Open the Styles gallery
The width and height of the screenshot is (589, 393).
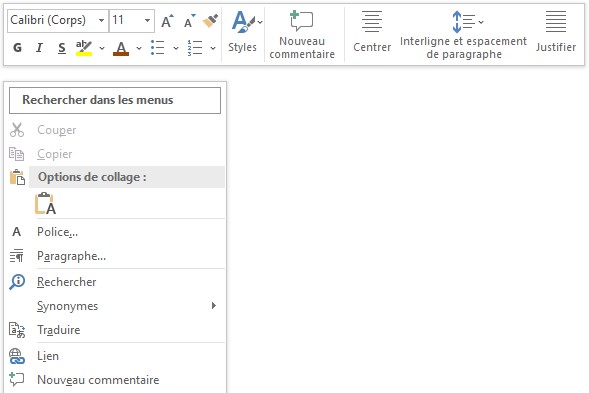pyautogui.click(x=243, y=32)
